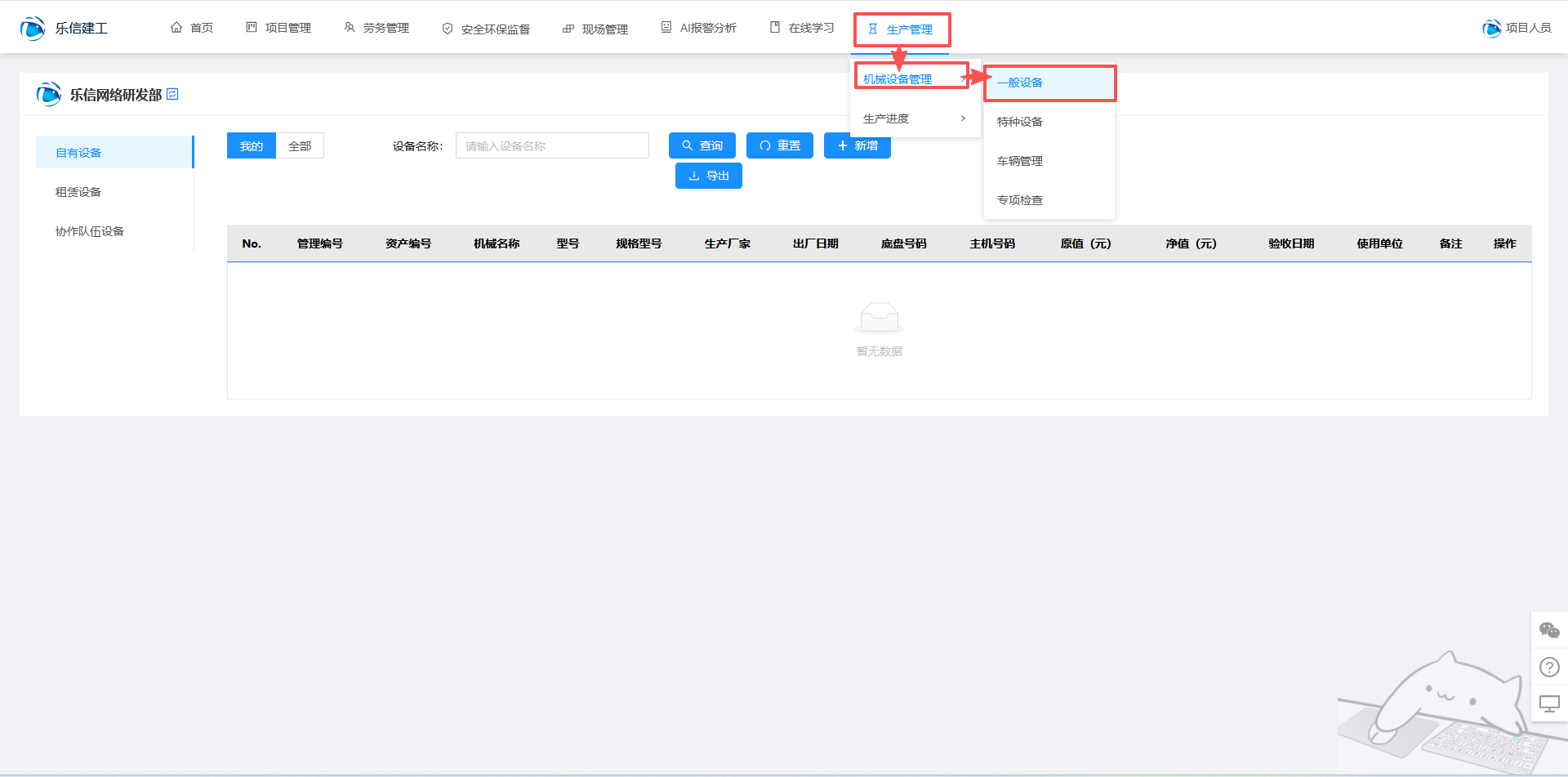Image resolution: width=1568 pixels, height=777 pixels.
Task: Select 特种设备 from the submenu
Action: tap(1020, 122)
